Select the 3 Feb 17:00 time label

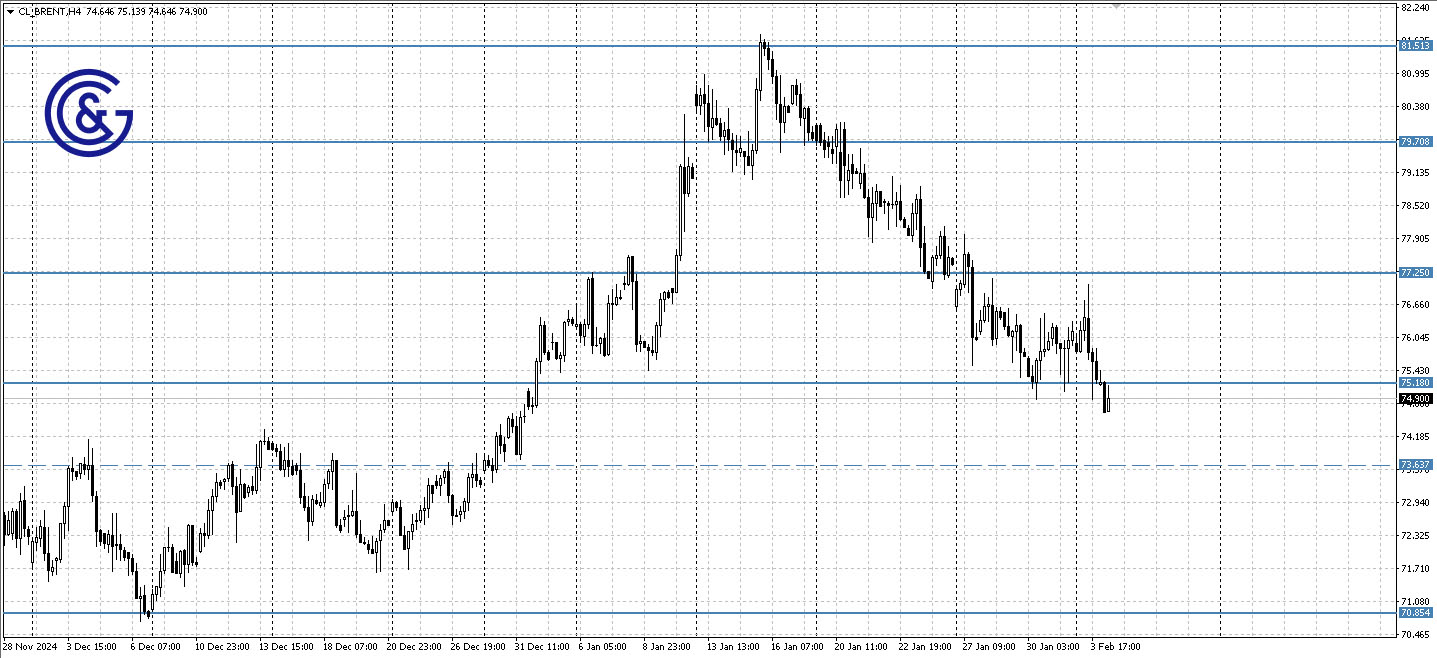[1117, 647]
